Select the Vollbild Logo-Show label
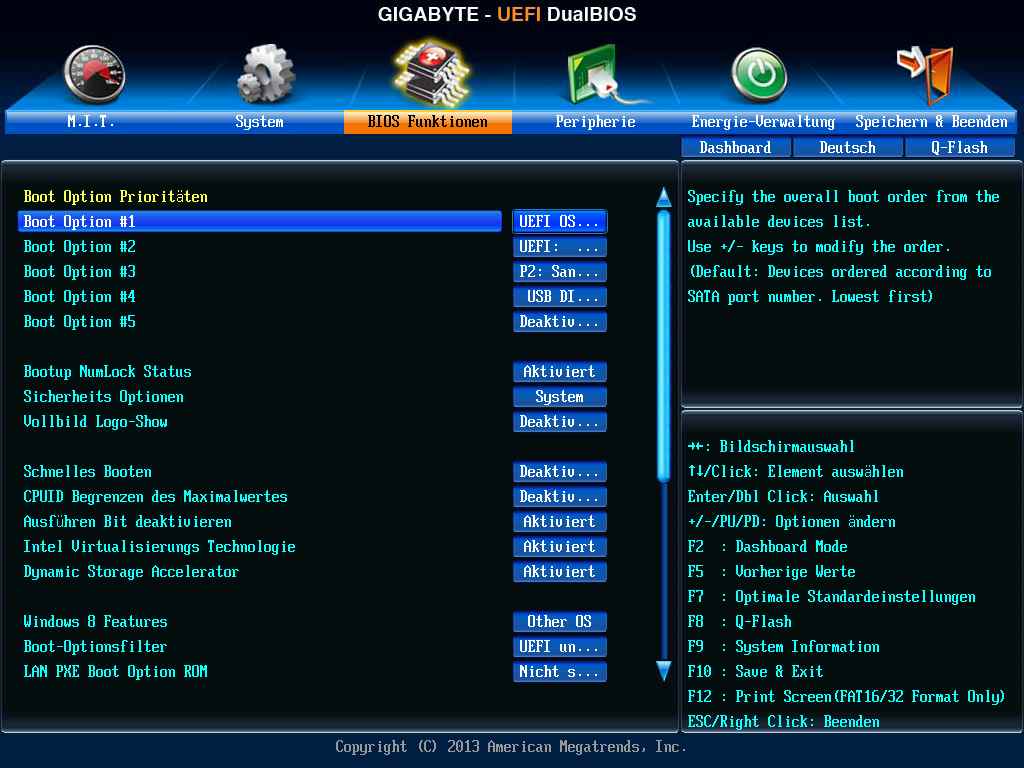 (95, 421)
